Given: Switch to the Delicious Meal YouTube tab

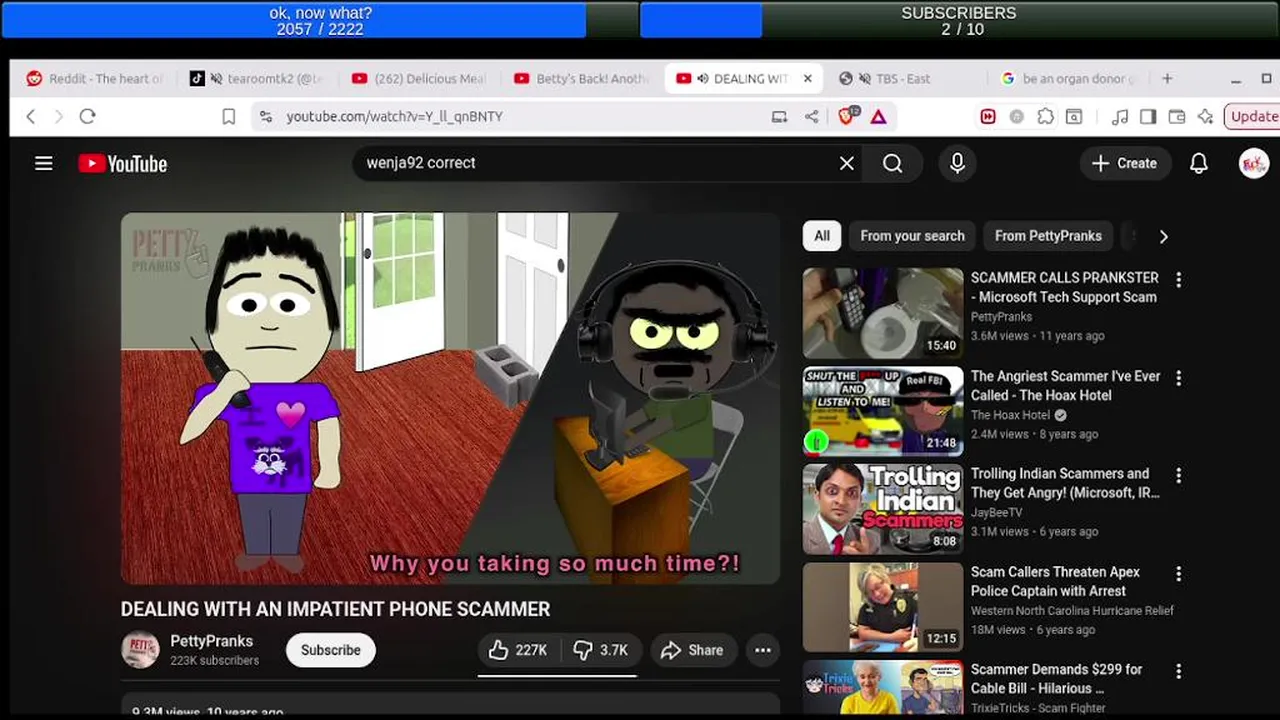Looking at the screenshot, I should 419,78.
